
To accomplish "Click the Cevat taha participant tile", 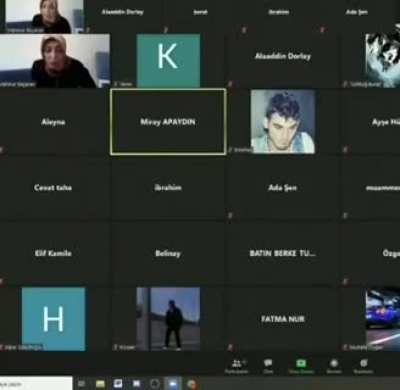I will pyautogui.click(x=53, y=188).
